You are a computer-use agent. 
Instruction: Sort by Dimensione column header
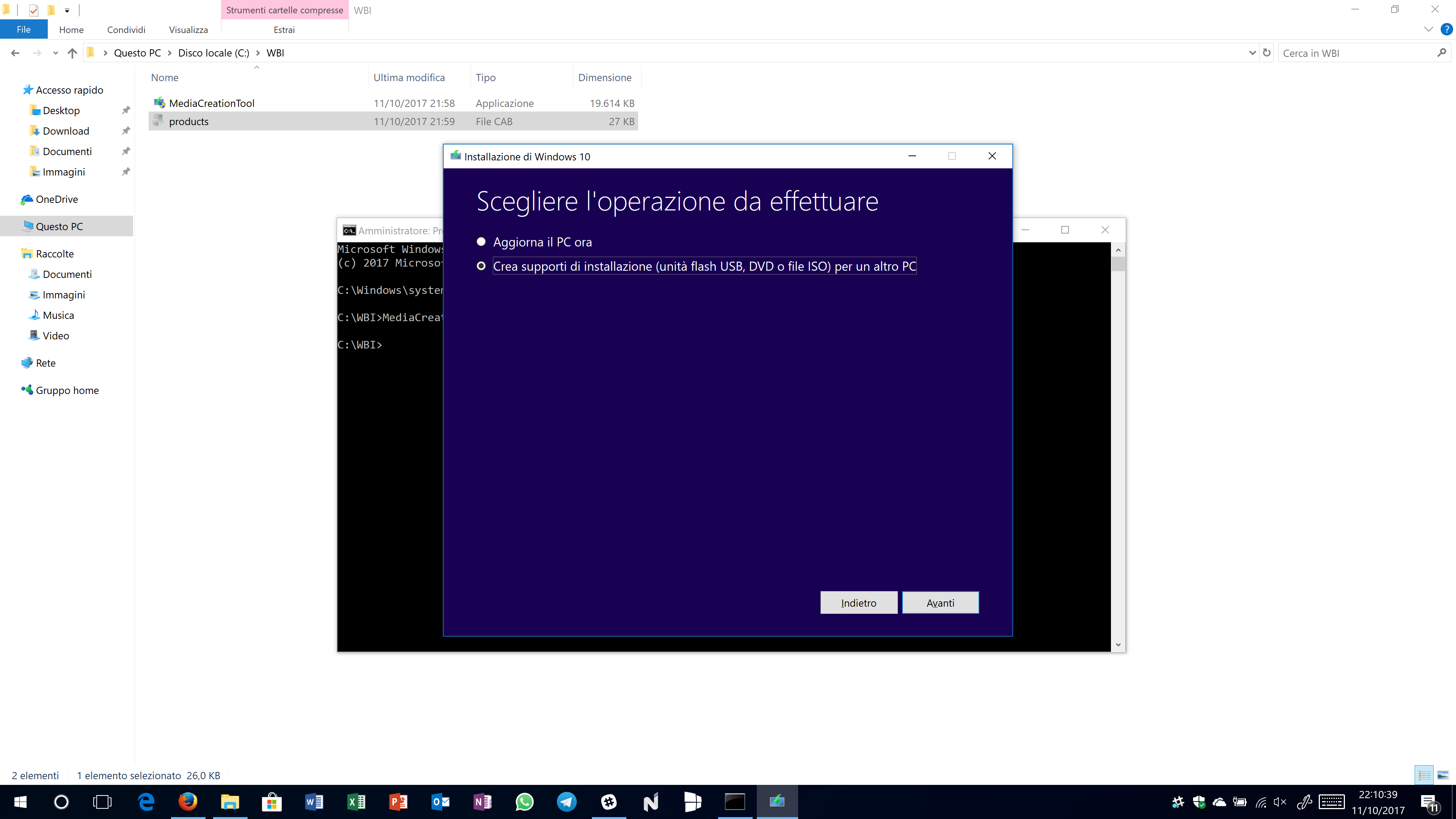pyautogui.click(x=605, y=77)
